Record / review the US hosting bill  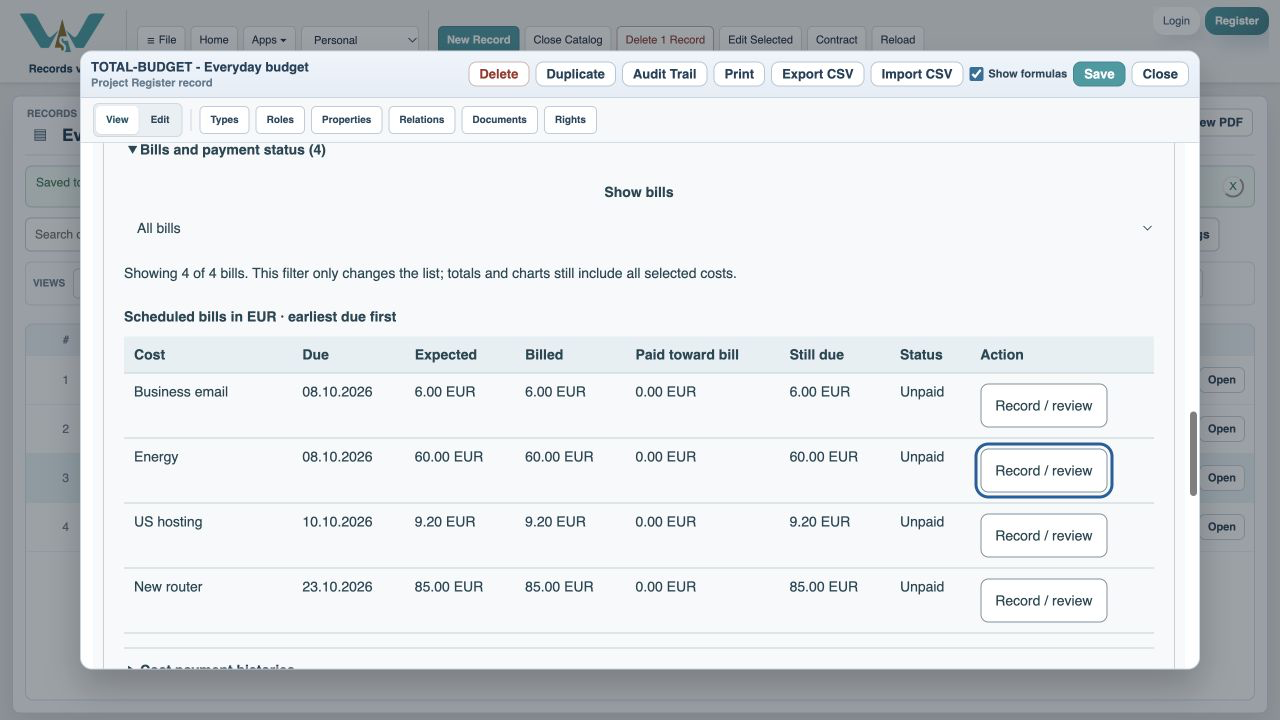1044,536
